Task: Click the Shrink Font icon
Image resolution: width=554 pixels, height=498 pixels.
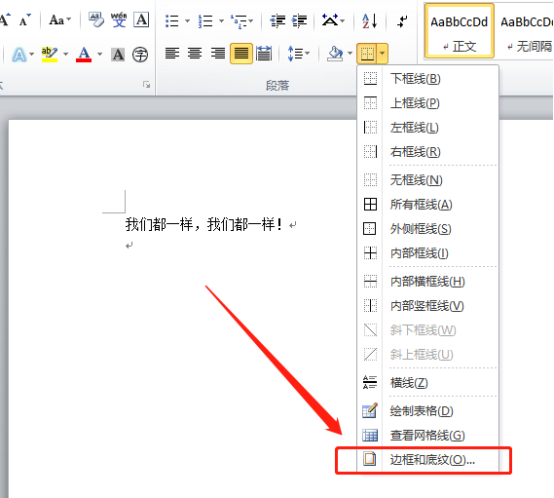Action: point(25,20)
